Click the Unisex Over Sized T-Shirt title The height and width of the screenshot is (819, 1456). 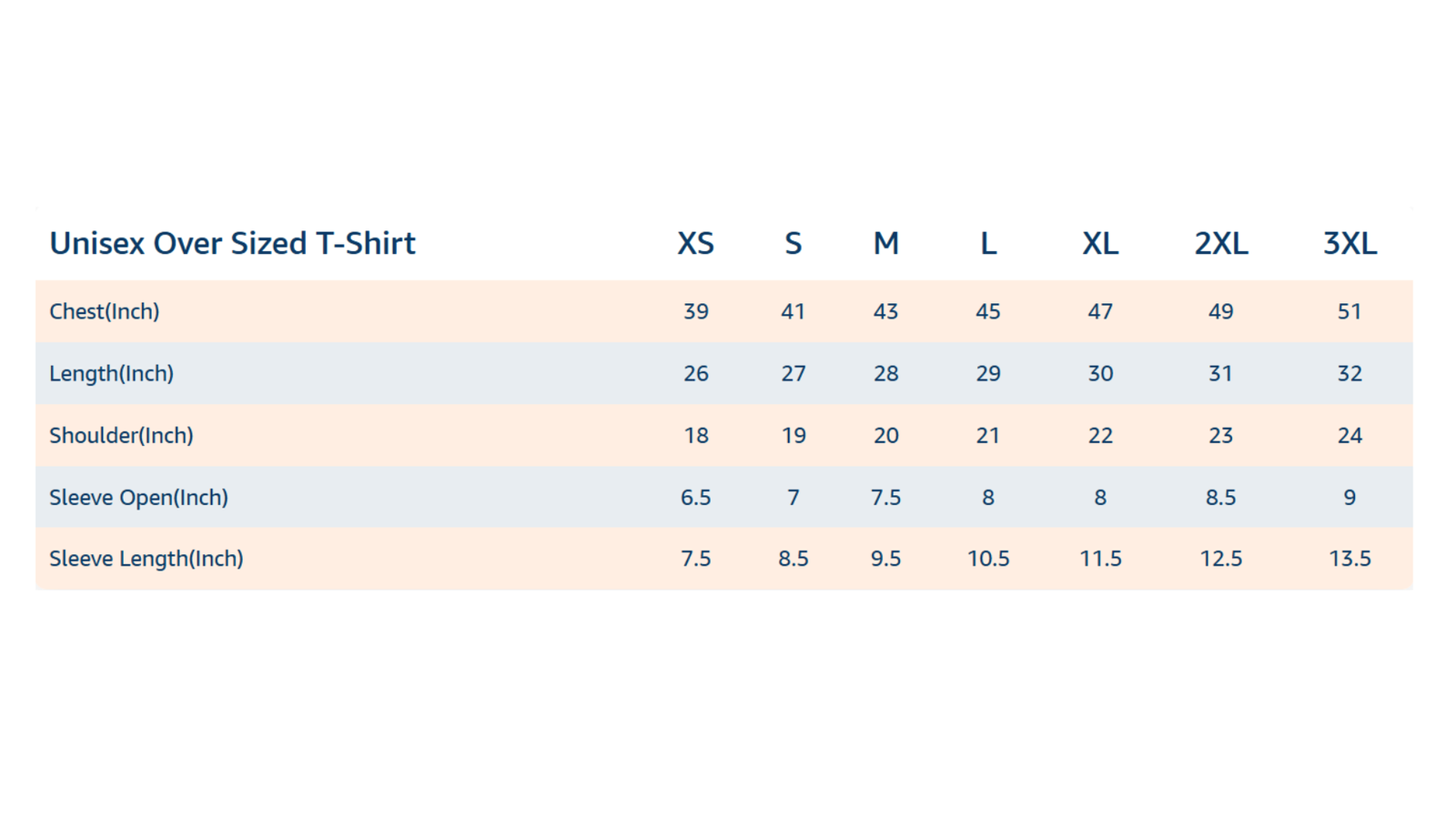(x=232, y=243)
